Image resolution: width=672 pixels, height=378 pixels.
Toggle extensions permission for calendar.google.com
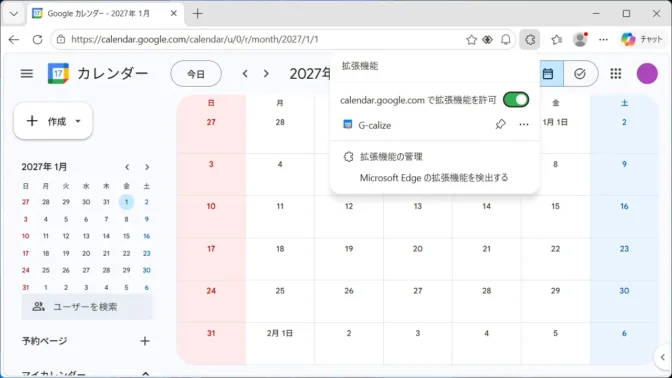(516, 100)
